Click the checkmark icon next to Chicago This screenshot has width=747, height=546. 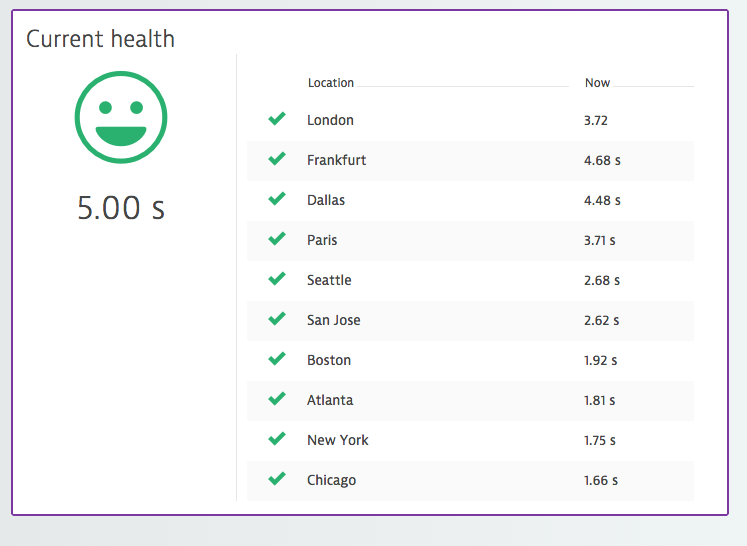[277, 478]
